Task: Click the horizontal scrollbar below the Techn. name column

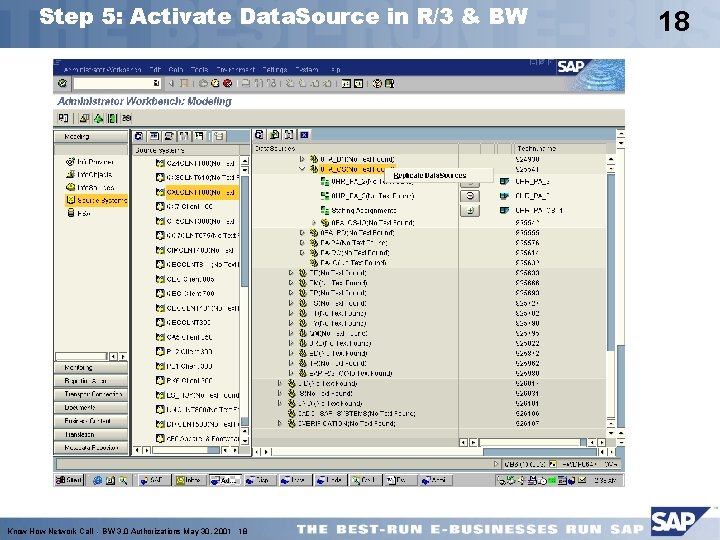Action: (533, 442)
